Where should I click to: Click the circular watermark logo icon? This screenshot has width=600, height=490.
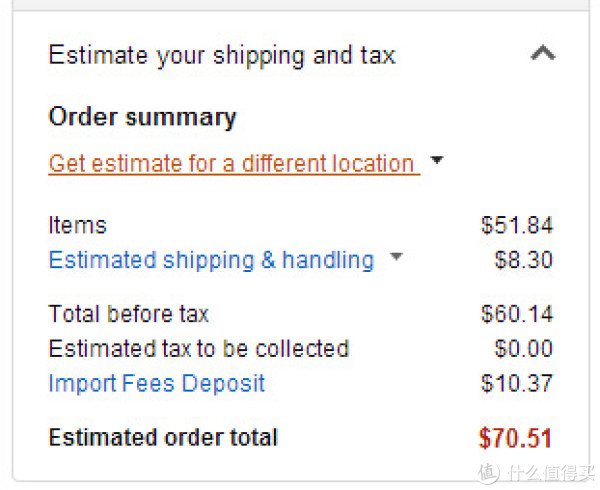[x=489, y=472]
